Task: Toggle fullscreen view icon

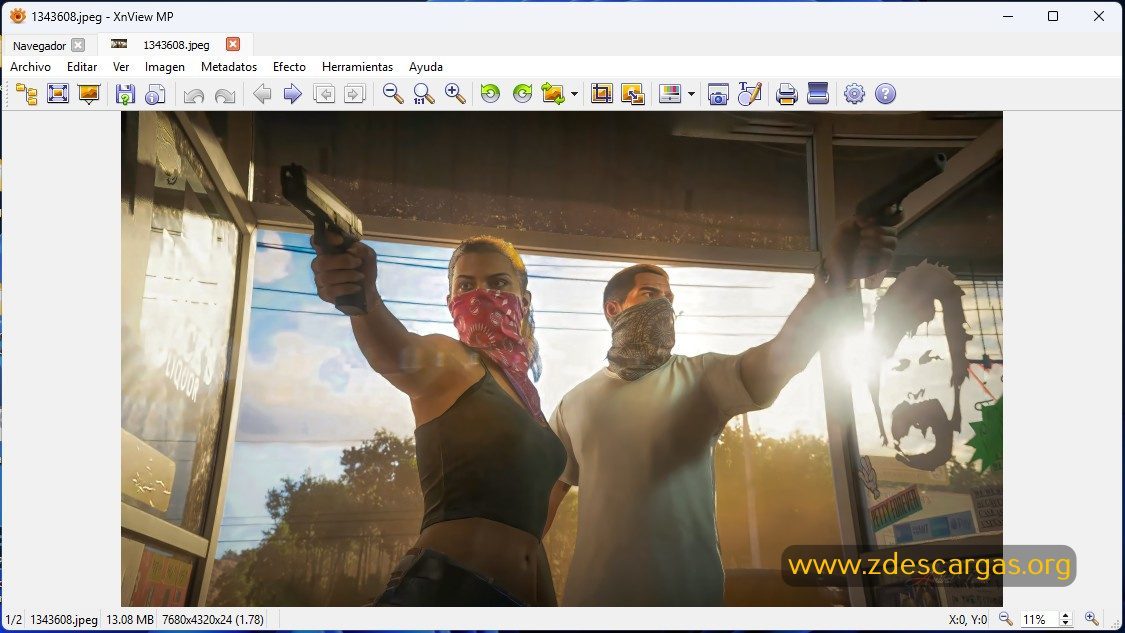Action: 57,94
